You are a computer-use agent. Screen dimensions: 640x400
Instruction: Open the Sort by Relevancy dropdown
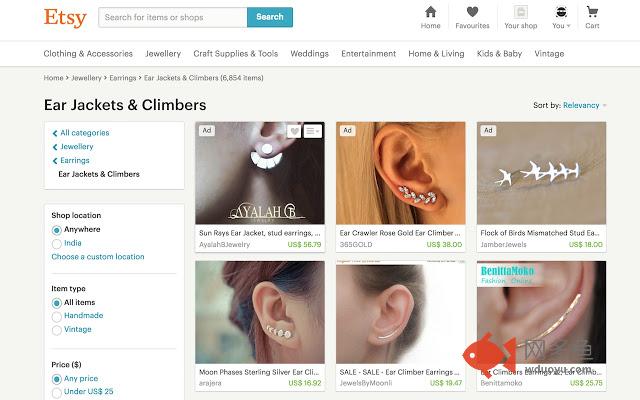coord(584,105)
